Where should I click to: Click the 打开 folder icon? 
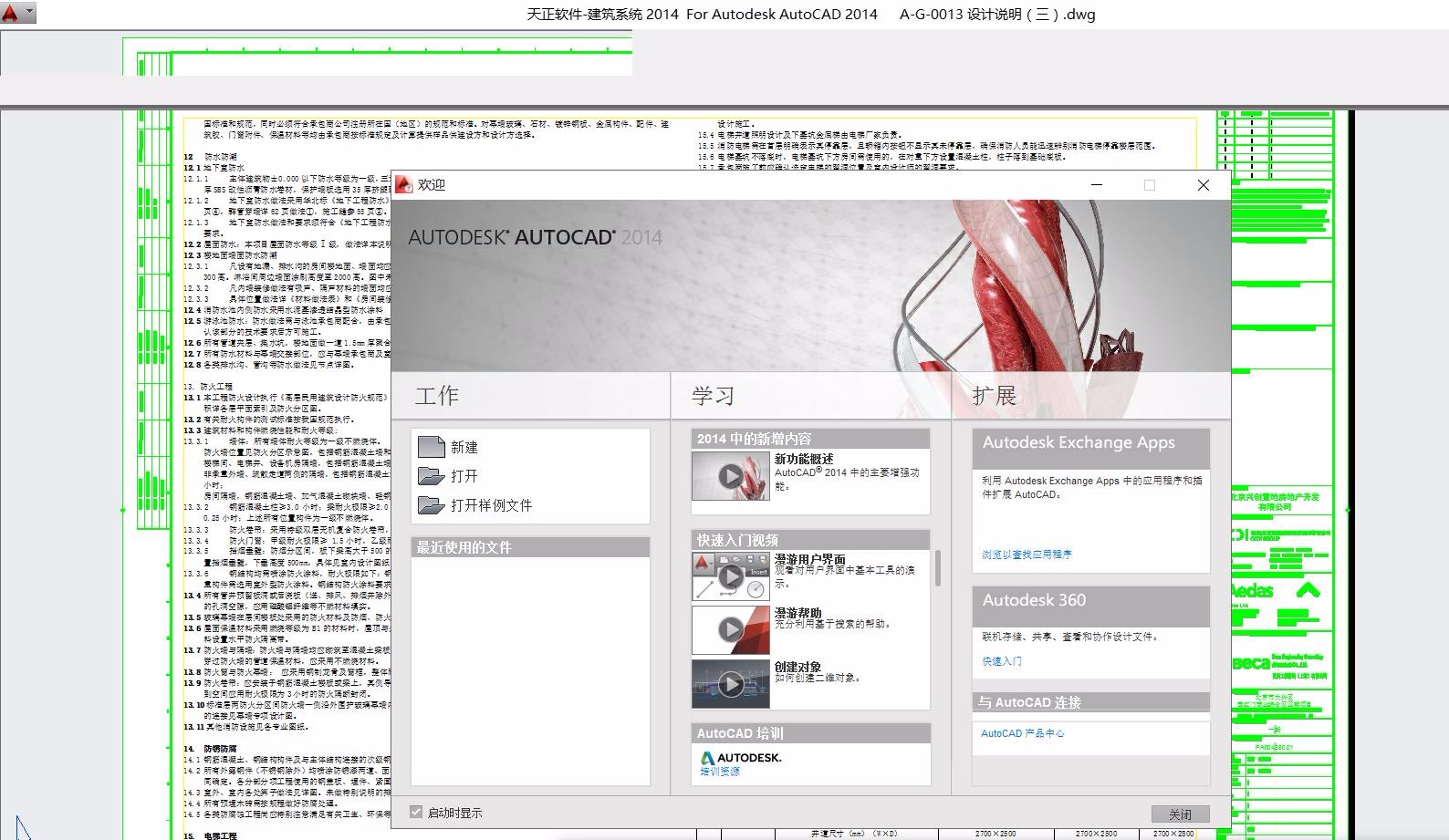click(431, 476)
